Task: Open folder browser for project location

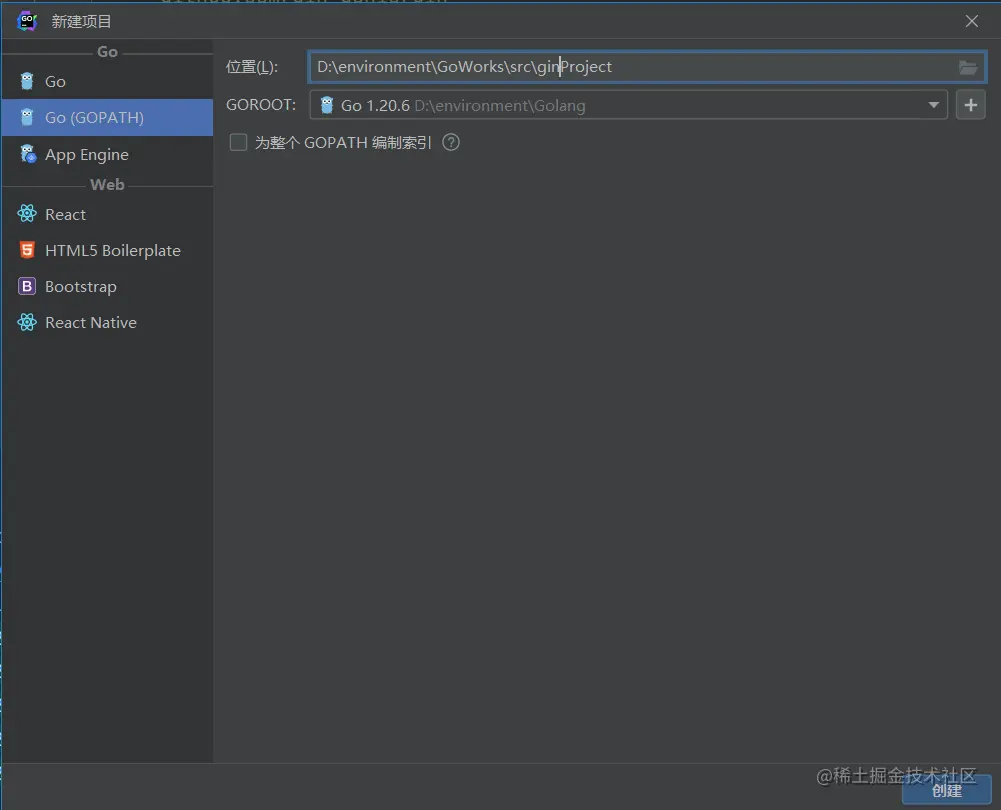Action: pos(968,67)
